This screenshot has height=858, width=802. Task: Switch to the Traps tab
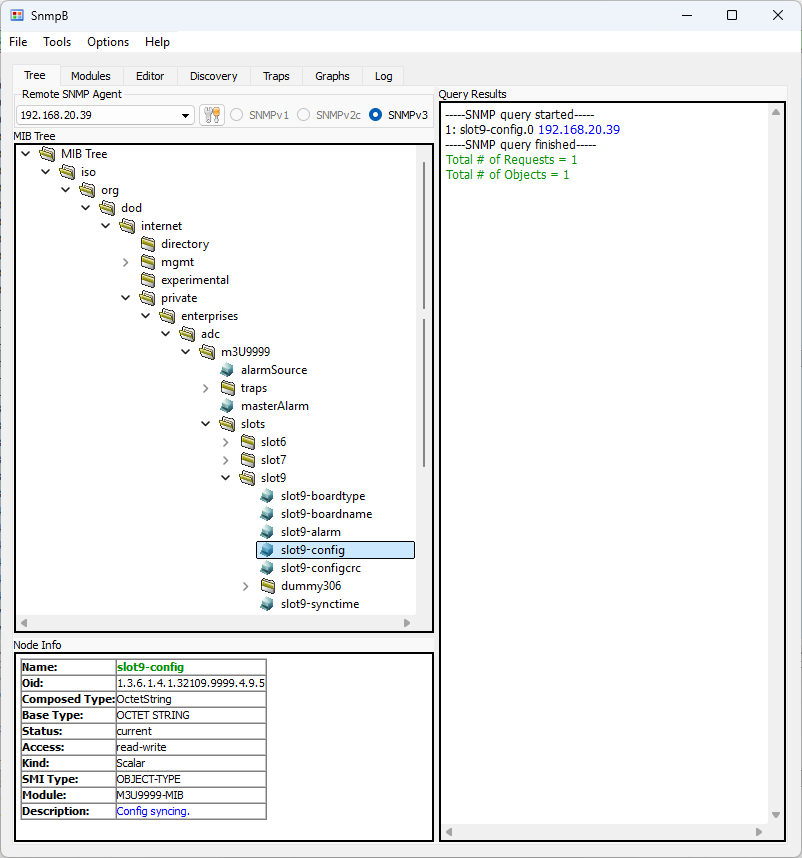[x=276, y=76]
